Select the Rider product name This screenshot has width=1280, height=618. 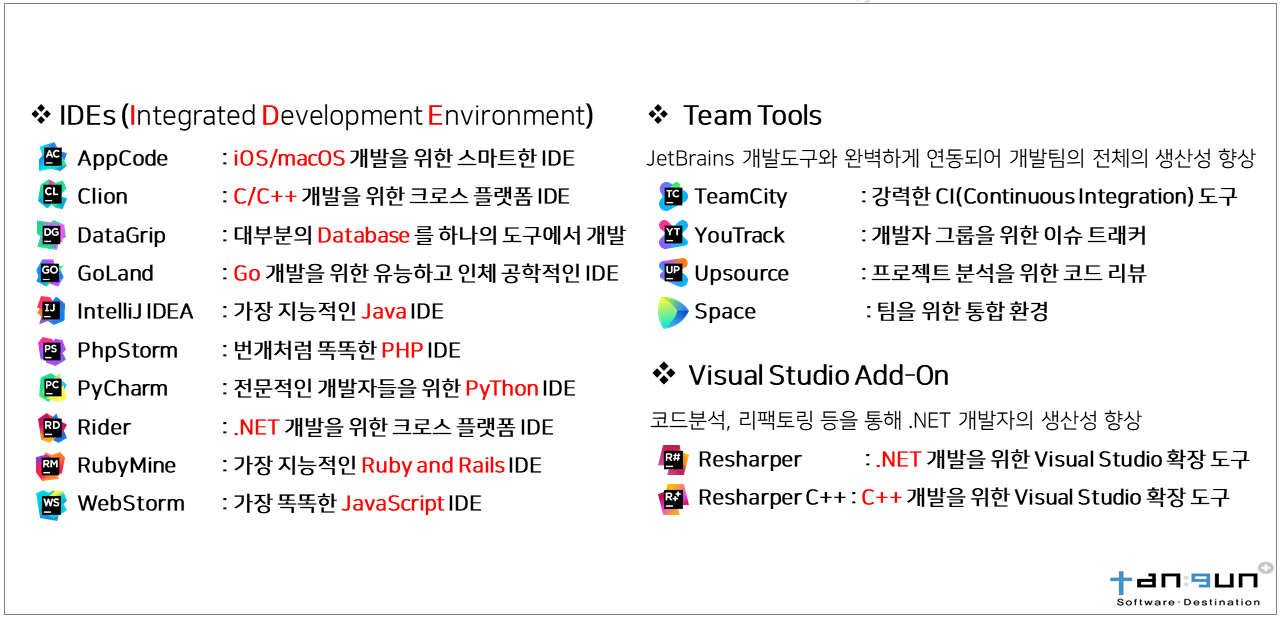pyautogui.click(x=104, y=427)
